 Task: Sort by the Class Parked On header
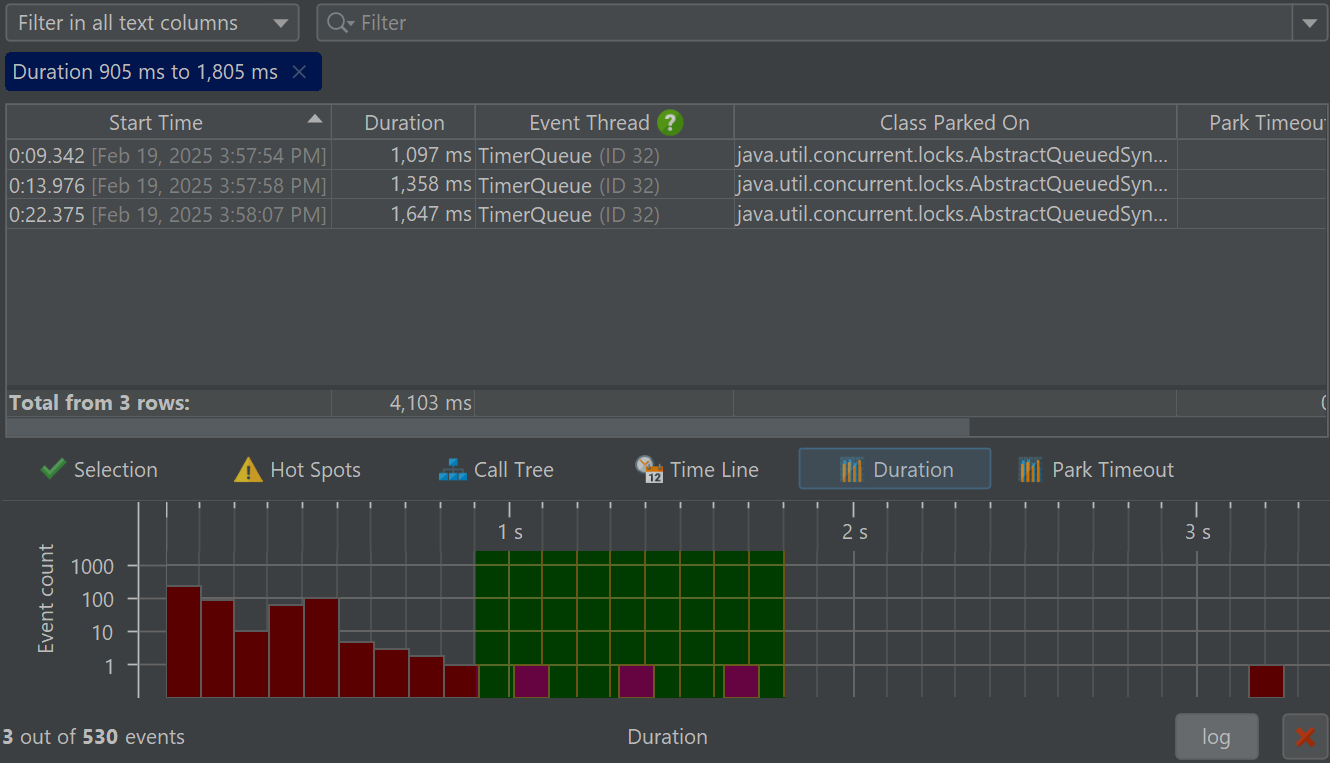[x=954, y=123]
